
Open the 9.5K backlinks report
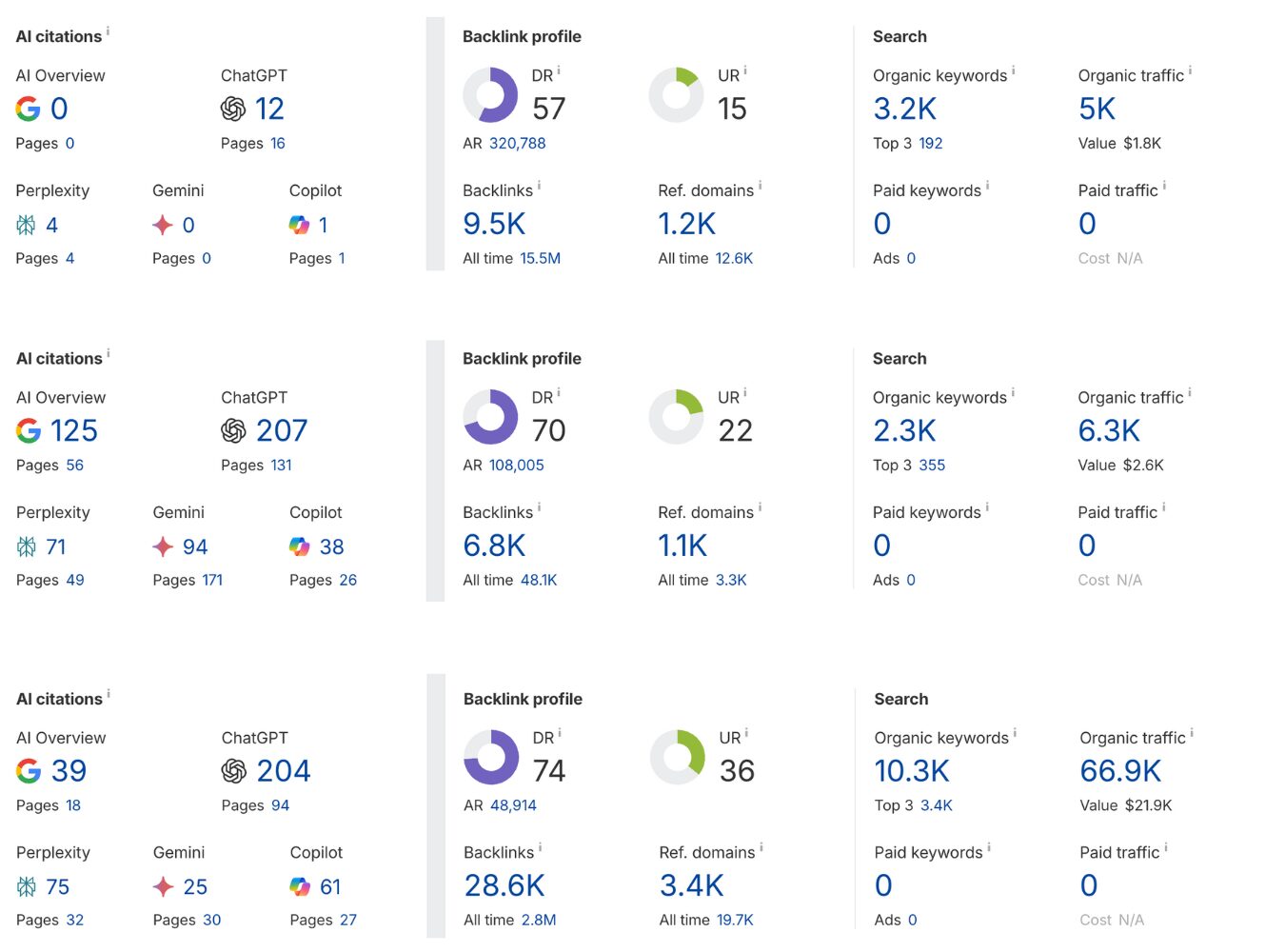coord(494,224)
